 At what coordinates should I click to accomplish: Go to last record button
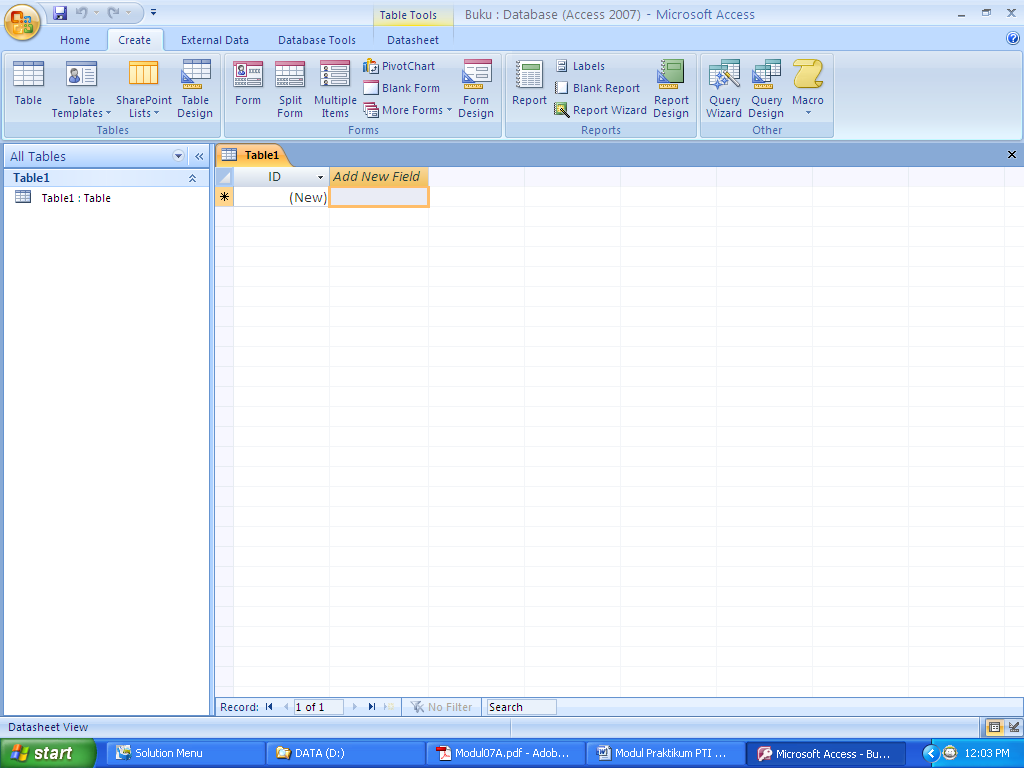[x=372, y=707]
